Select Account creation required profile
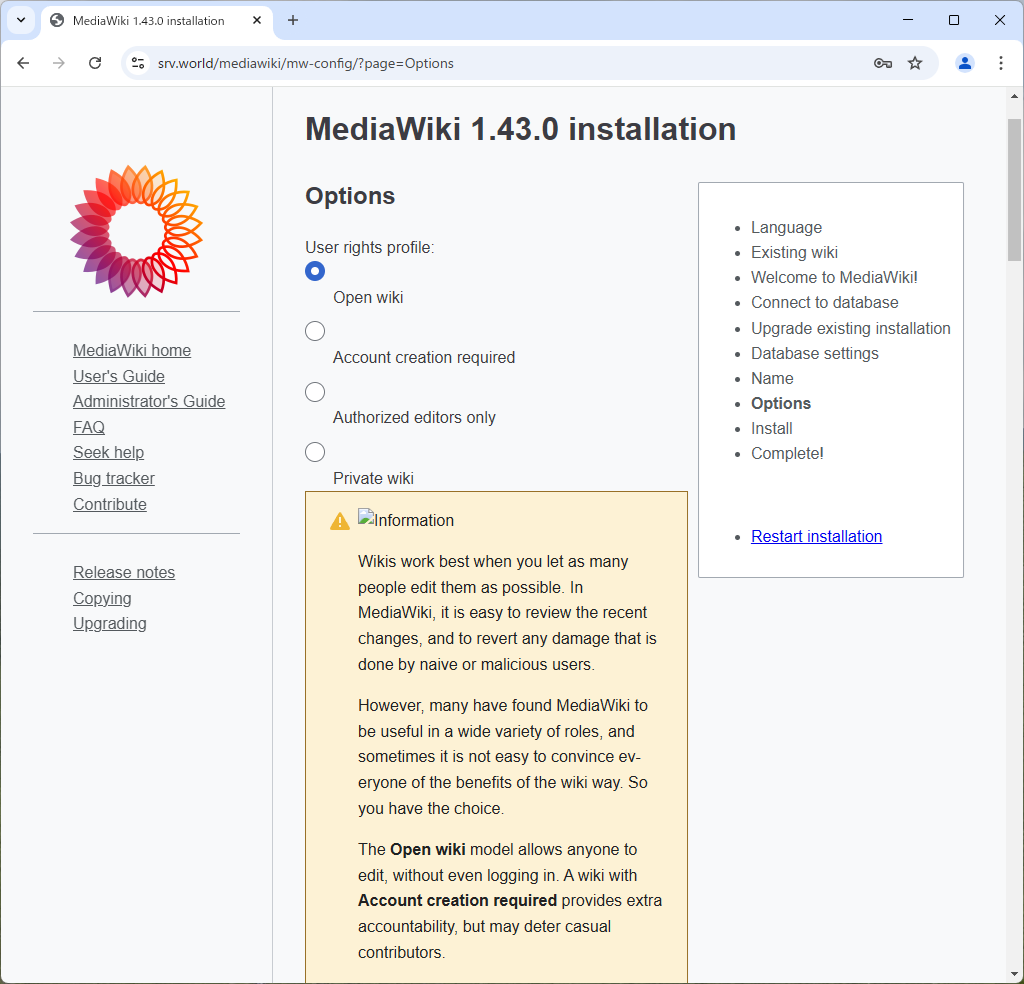This screenshot has height=984, width=1024. [x=315, y=331]
